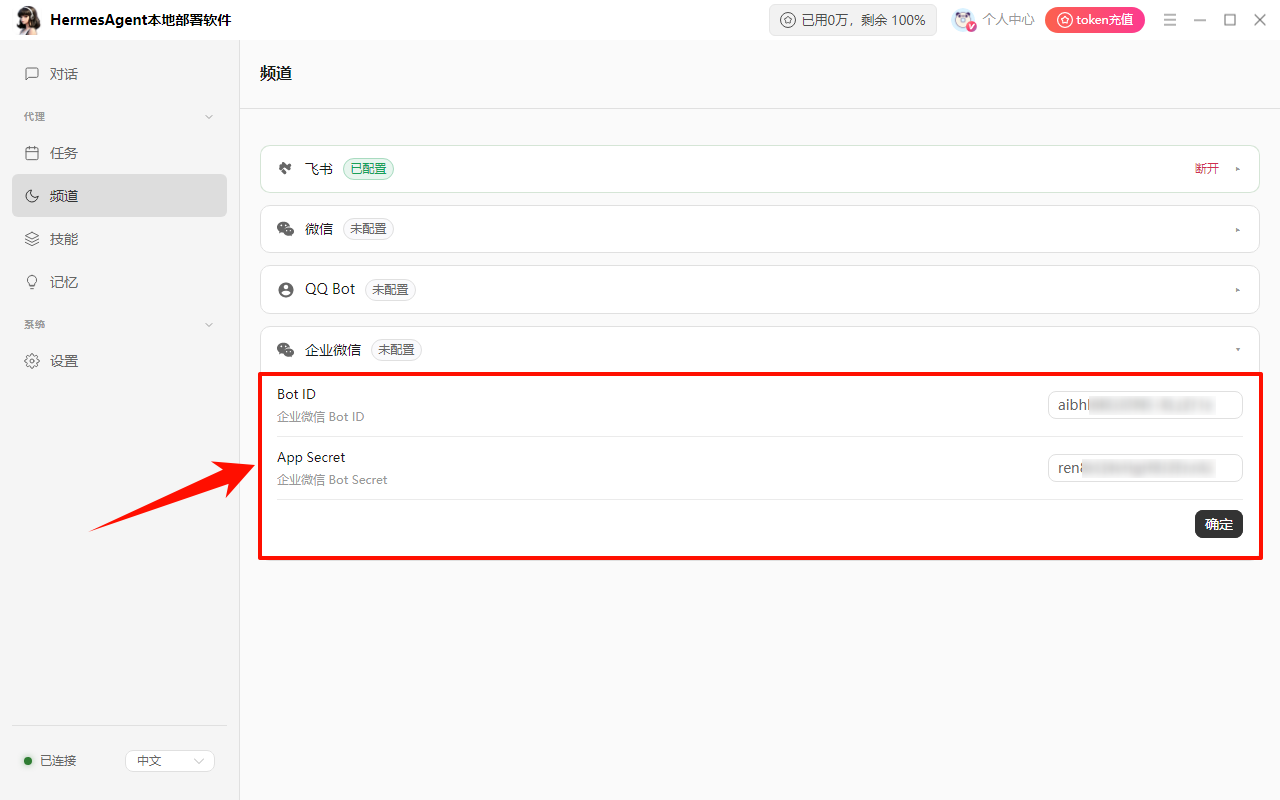Click the QQ Bot 未配置 badge
The width and height of the screenshot is (1280, 800).
(390, 290)
